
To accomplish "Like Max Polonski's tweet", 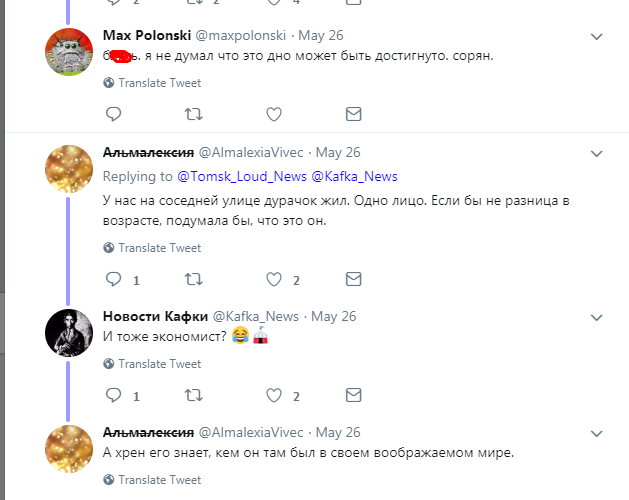I will click(x=274, y=115).
